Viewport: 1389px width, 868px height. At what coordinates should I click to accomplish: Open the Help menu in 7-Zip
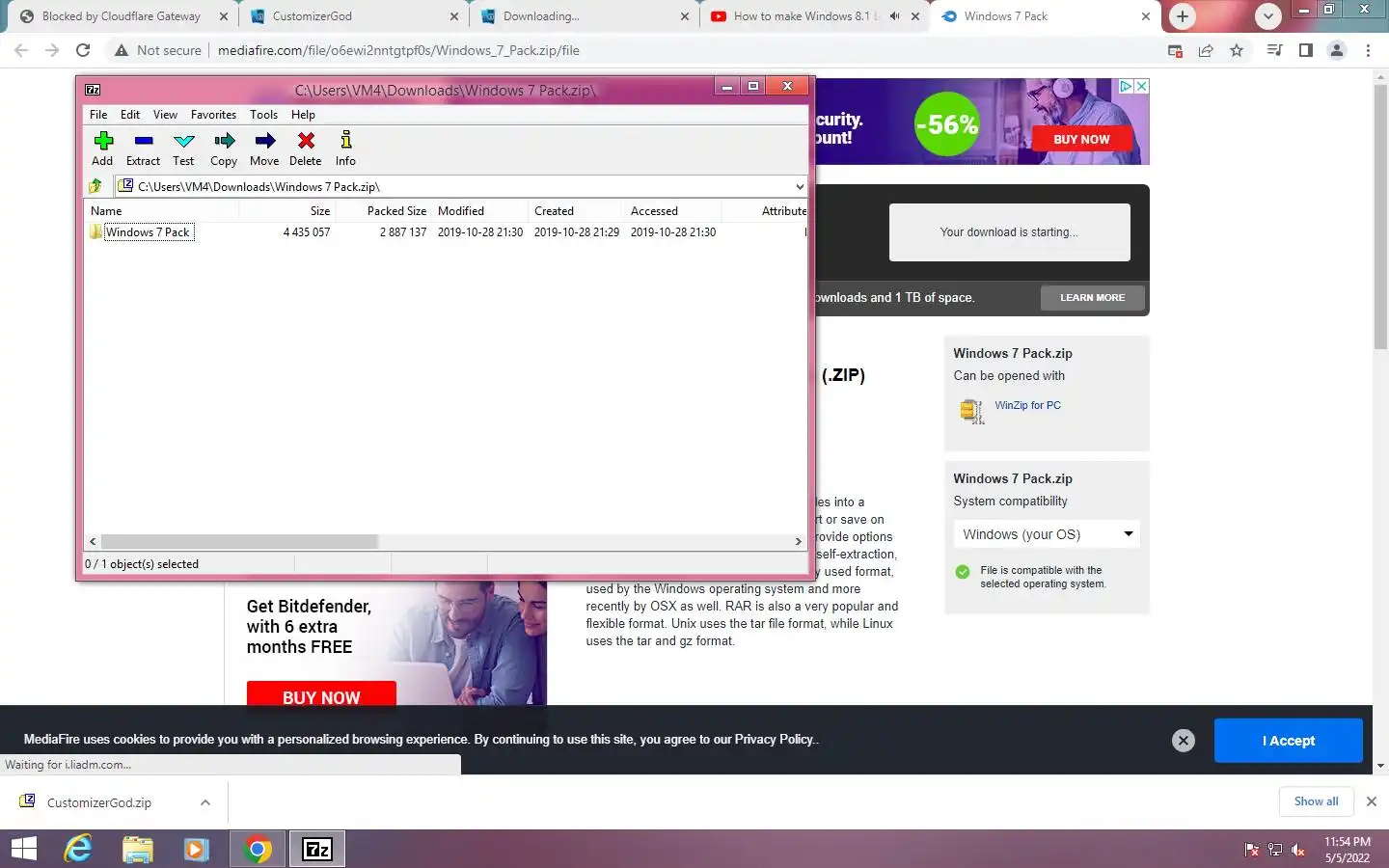[x=303, y=114]
